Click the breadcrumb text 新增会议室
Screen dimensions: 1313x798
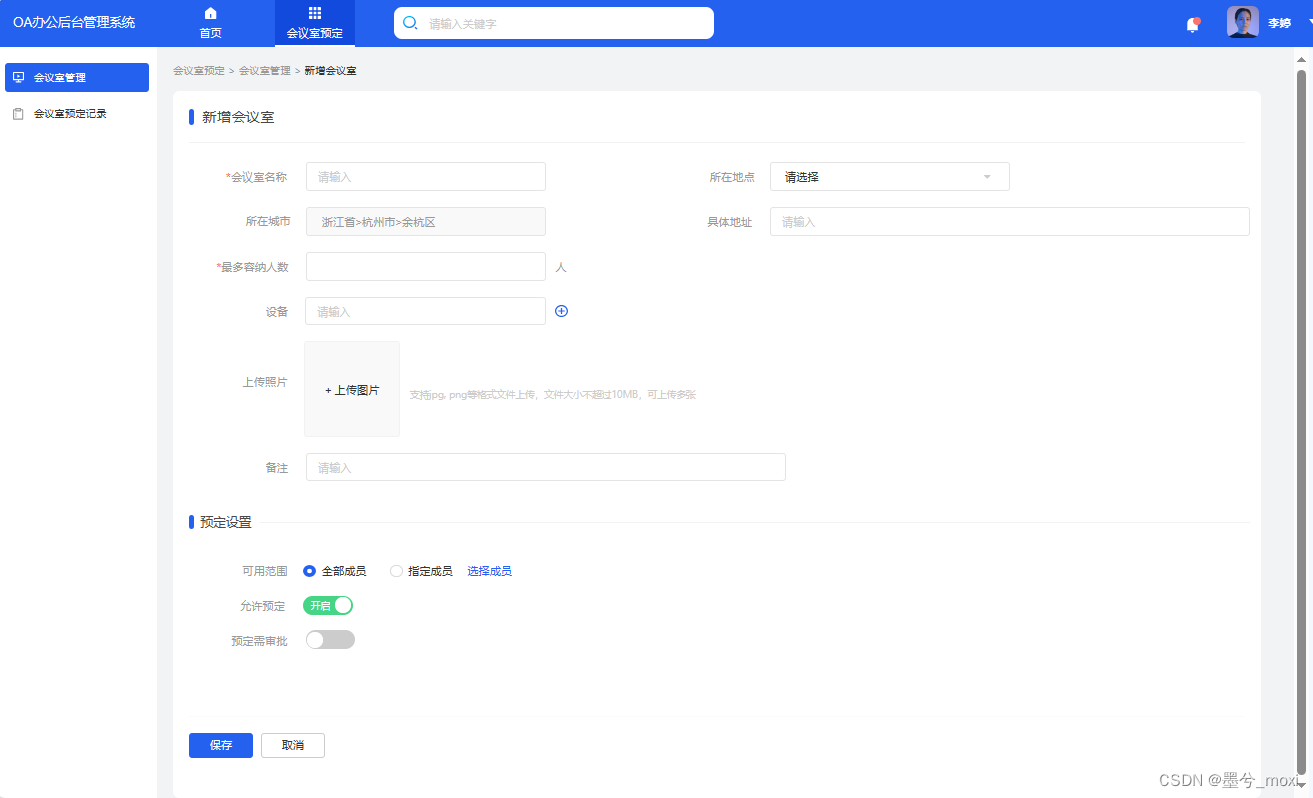[x=331, y=71]
